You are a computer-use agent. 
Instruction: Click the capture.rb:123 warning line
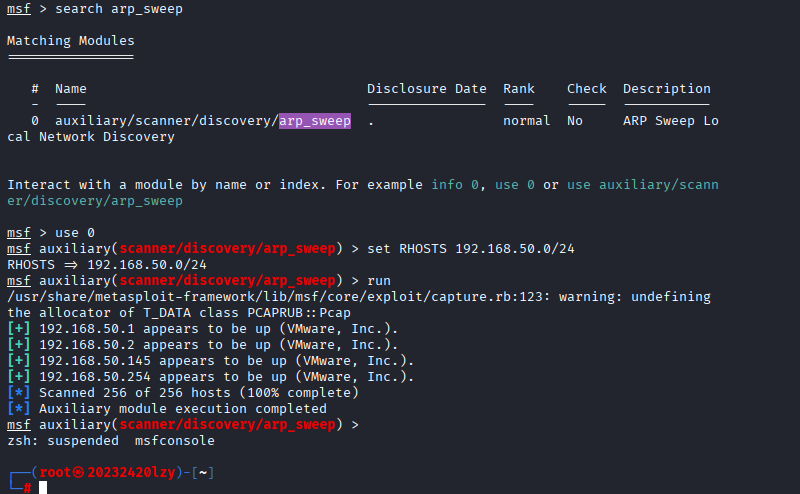359,297
